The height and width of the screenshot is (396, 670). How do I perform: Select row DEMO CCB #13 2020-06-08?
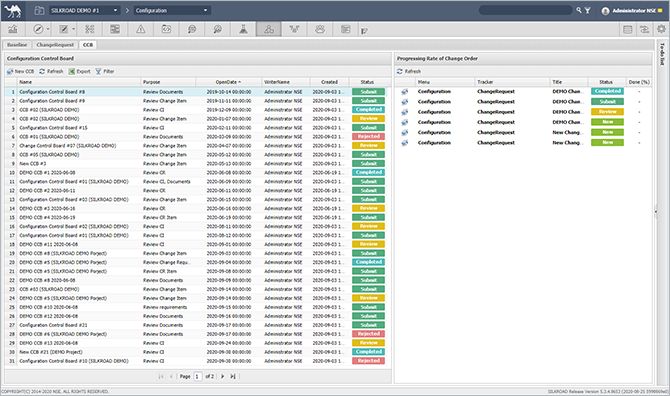(197, 343)
